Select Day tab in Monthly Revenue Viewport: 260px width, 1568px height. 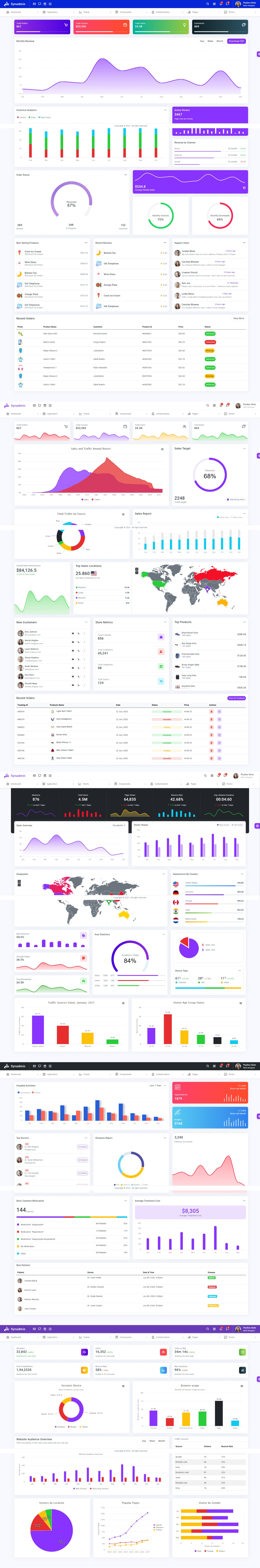(x=202, y=41)
